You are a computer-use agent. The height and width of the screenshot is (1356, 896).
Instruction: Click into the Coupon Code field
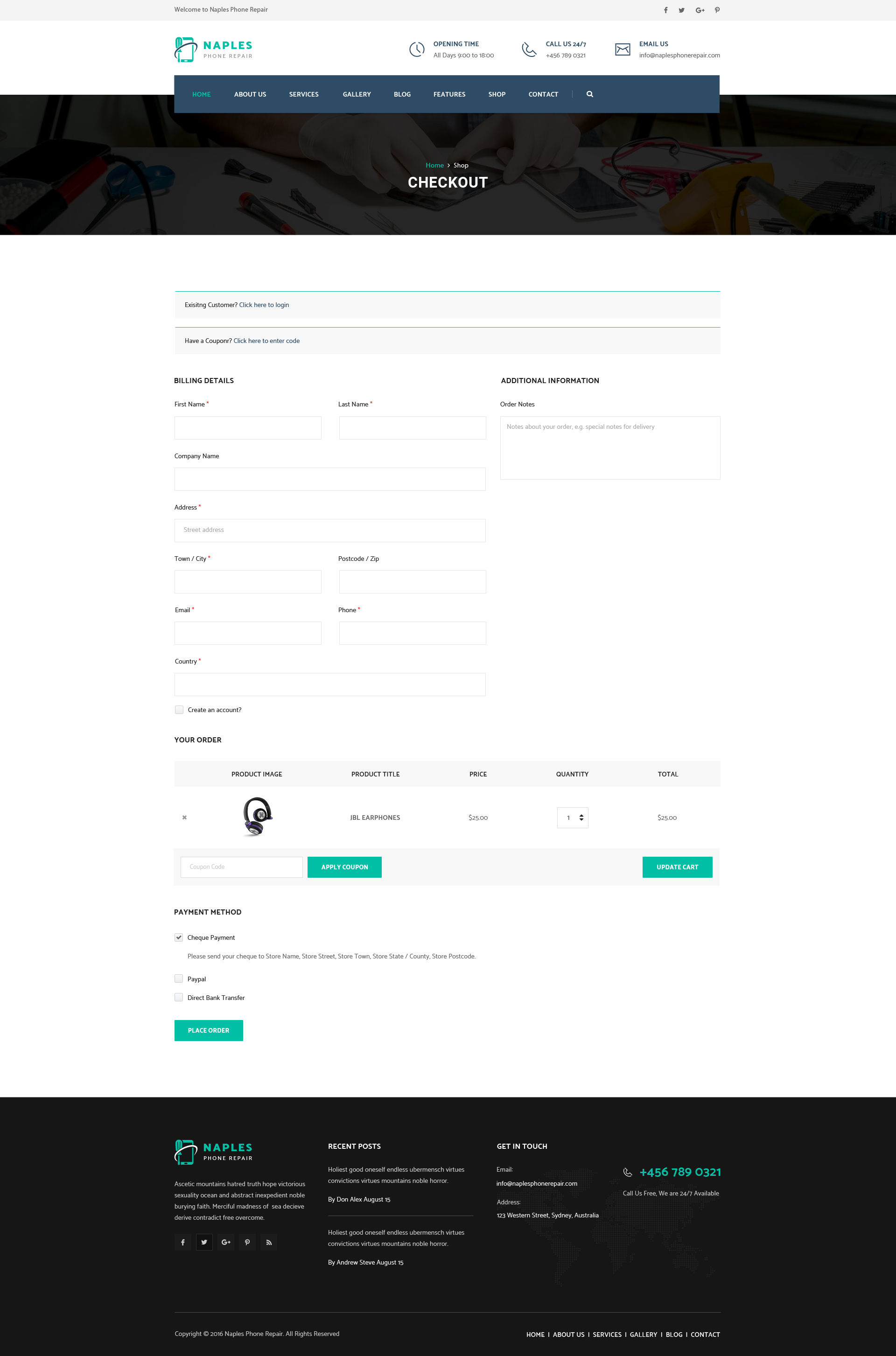241,867
